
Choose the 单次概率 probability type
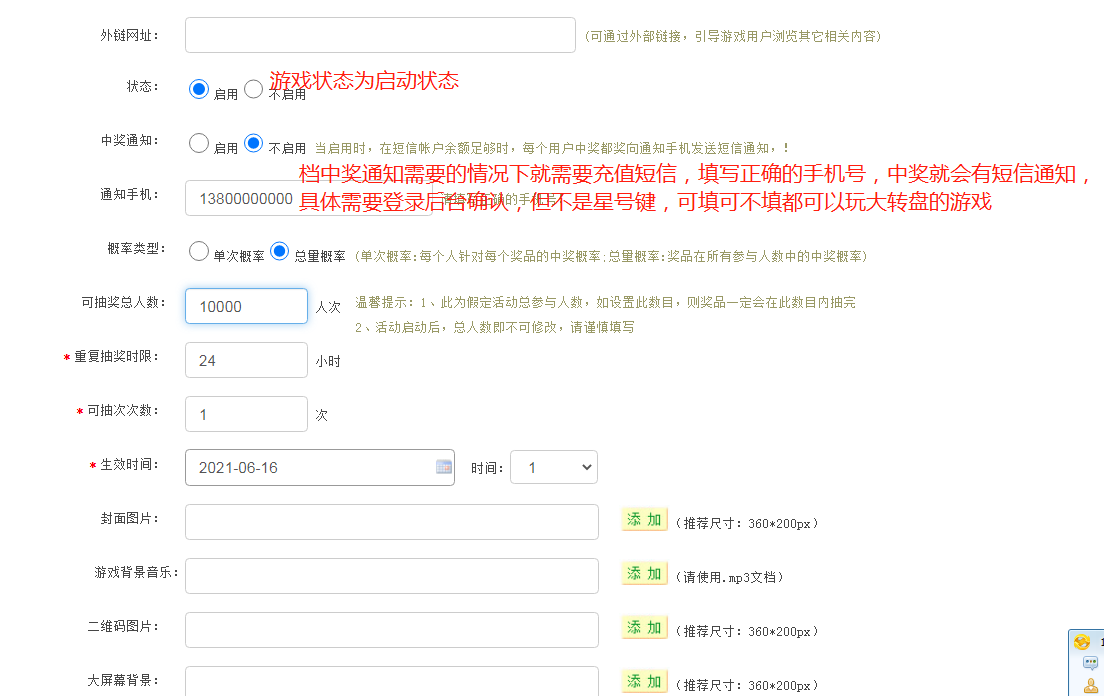tap(199, 251)
